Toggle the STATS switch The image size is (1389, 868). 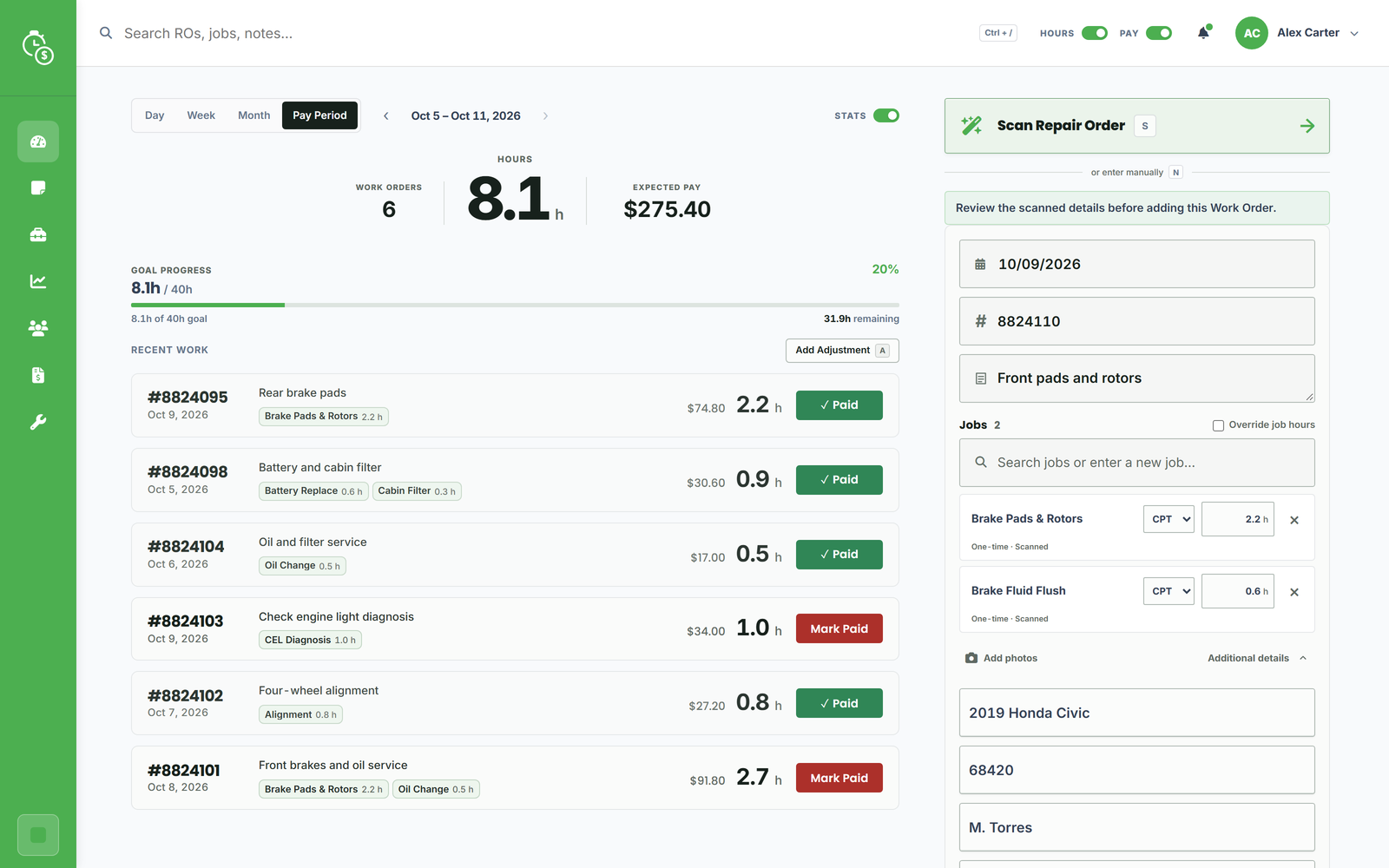(x=886, y=115)
